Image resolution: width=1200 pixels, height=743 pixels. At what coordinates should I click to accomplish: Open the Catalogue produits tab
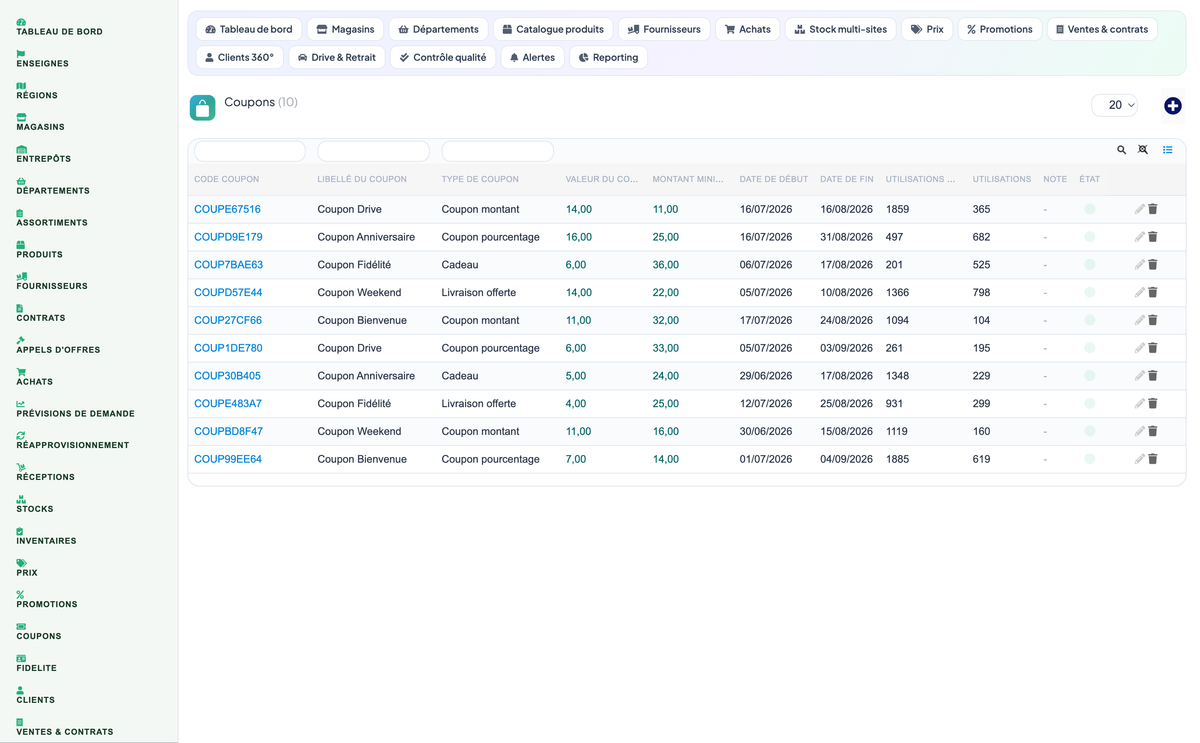tap(553, 29)
